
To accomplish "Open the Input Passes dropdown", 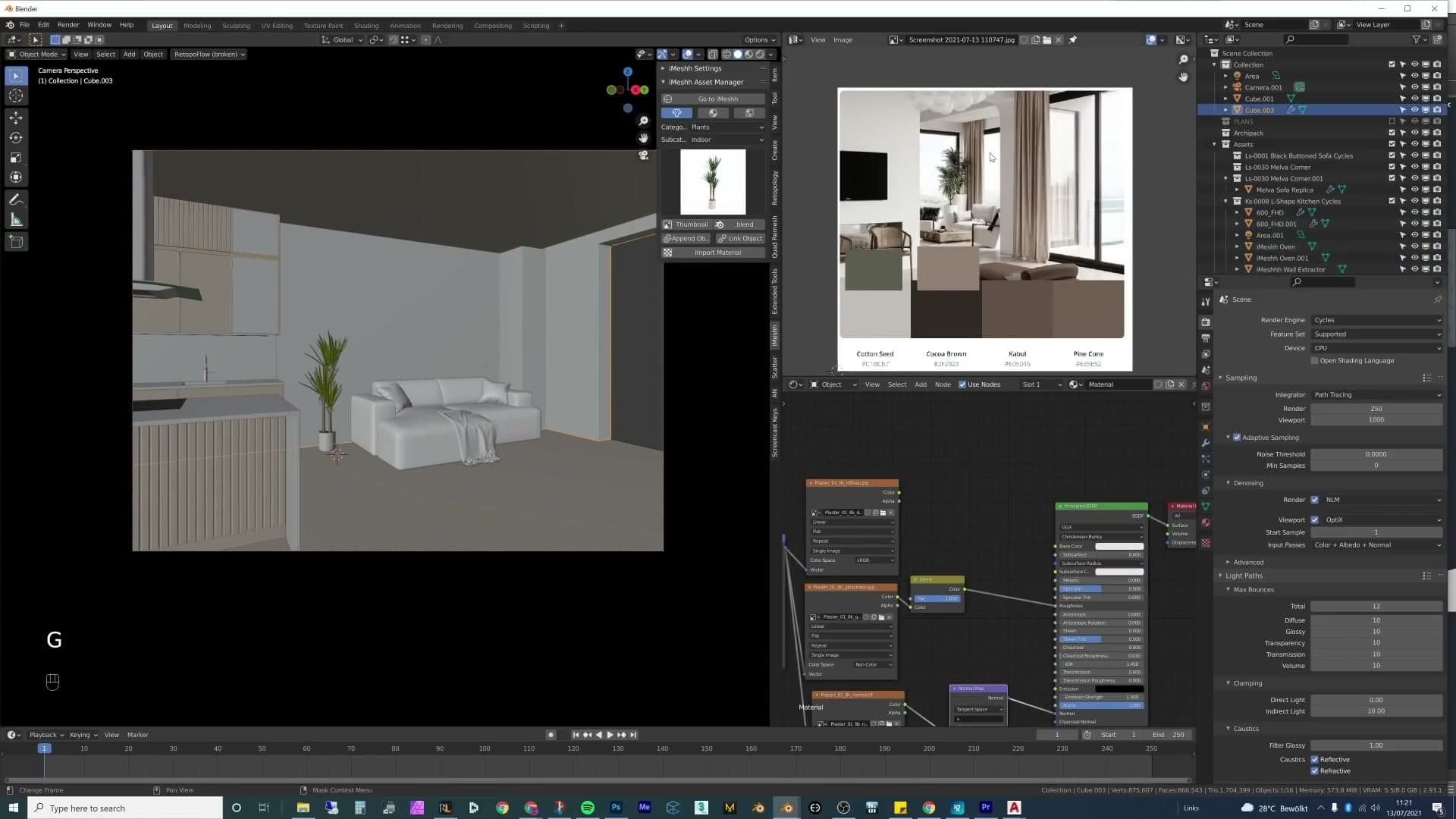I will pos(1376,545).
